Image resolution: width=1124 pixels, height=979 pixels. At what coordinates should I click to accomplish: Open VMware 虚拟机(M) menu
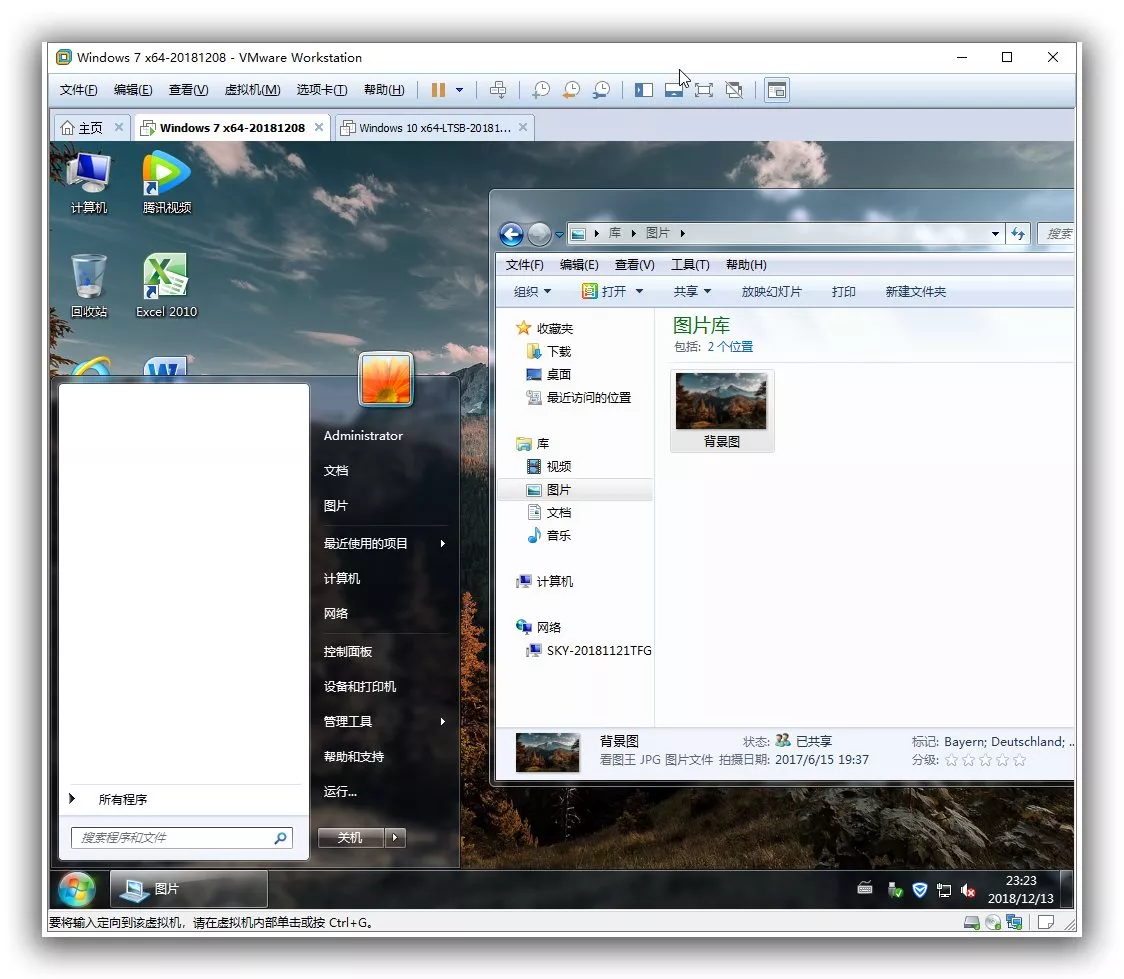click(x=252, y=90)
